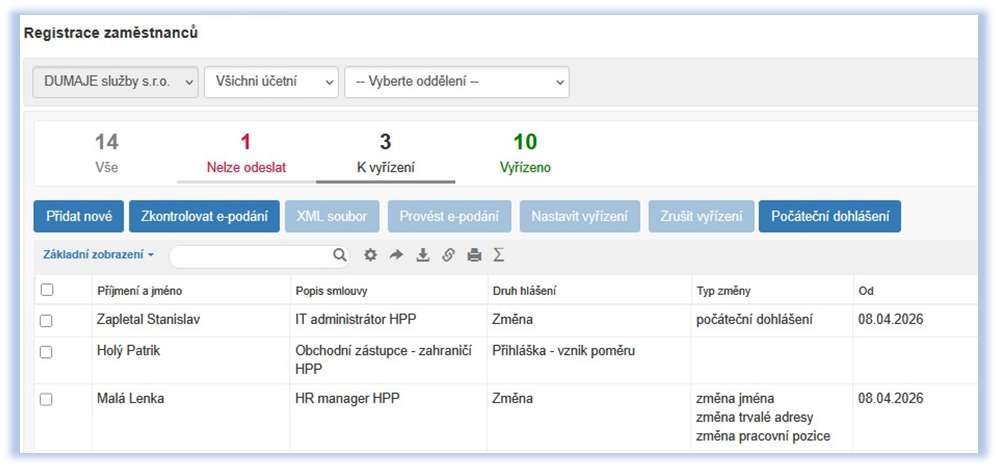Click the chain link icon

click(448, 255)
